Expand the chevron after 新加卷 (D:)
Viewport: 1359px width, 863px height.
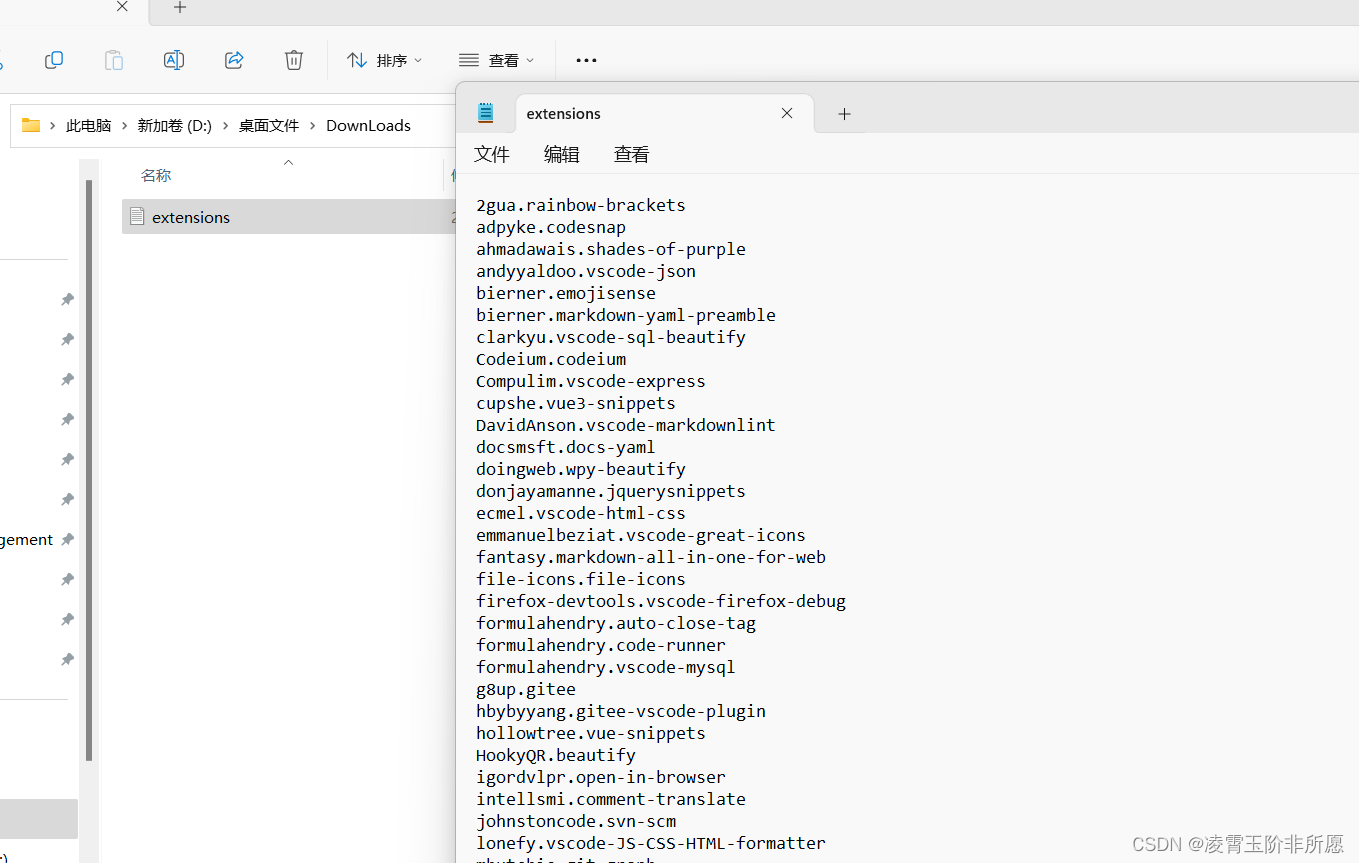point(226,126)
